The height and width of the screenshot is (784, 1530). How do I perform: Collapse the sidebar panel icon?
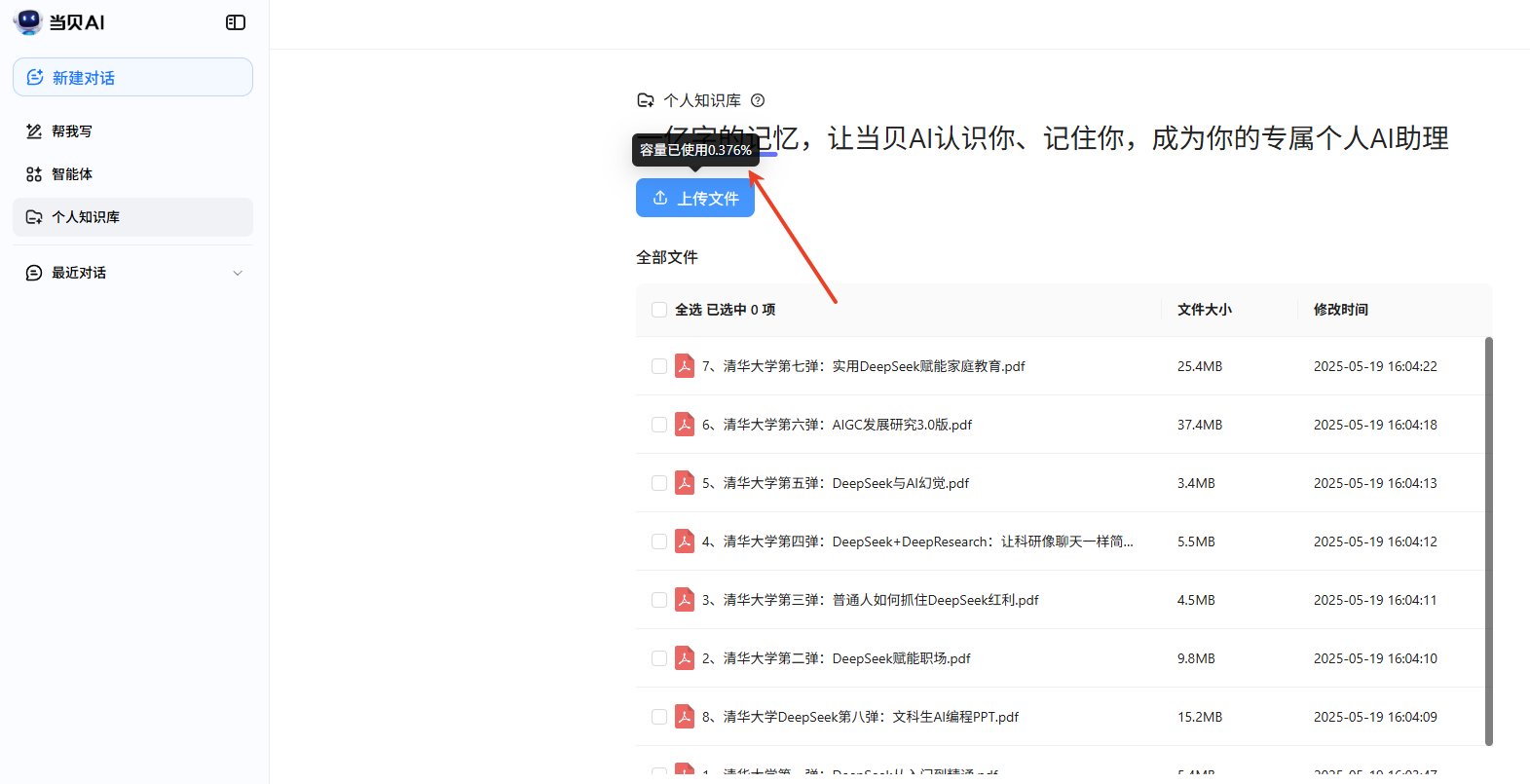236,22
